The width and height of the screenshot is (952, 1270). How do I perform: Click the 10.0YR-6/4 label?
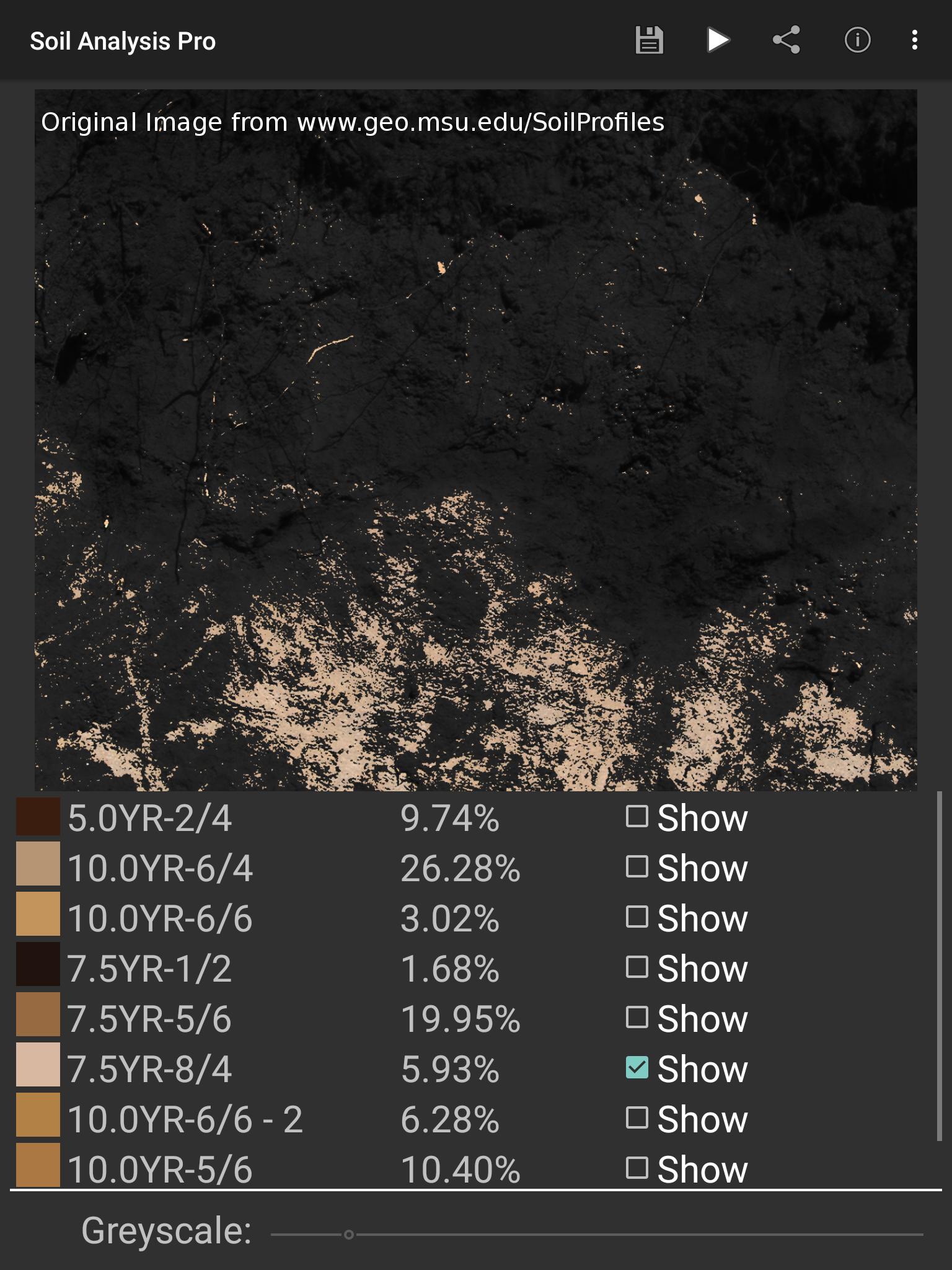coord(160,868)
